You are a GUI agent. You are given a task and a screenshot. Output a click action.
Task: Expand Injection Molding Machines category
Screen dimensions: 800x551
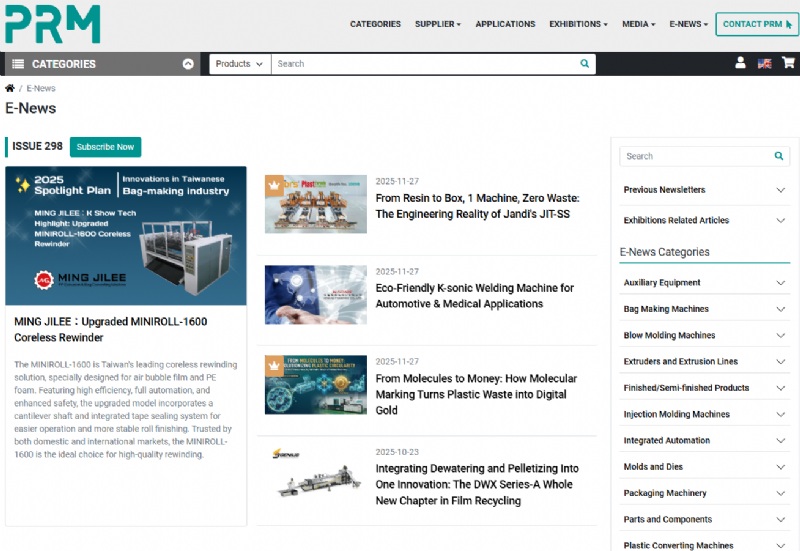coord(780,414)
